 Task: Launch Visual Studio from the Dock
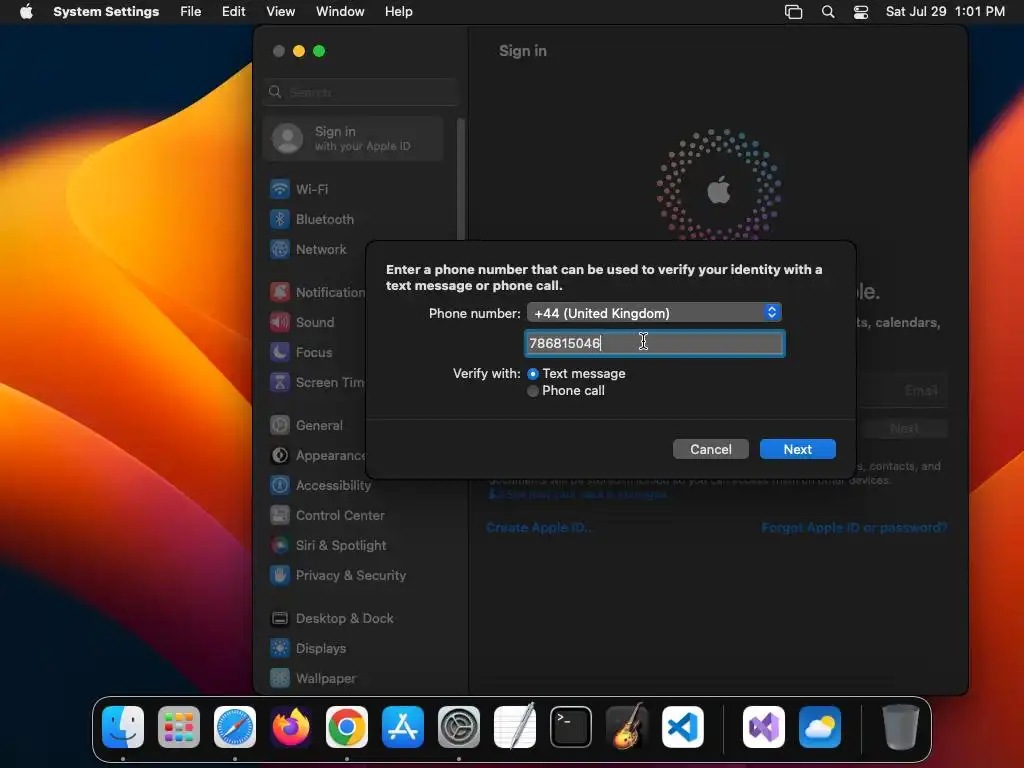pyautogui.click(x=763, y=727)
